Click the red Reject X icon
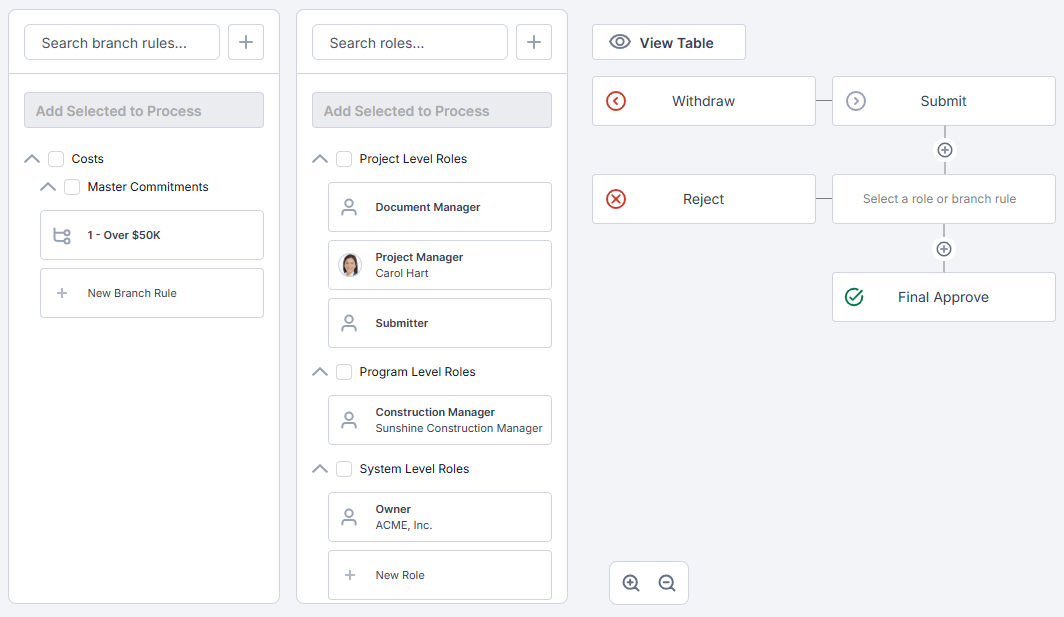This screenshot has width=1064, height=617. coord(616,199)
